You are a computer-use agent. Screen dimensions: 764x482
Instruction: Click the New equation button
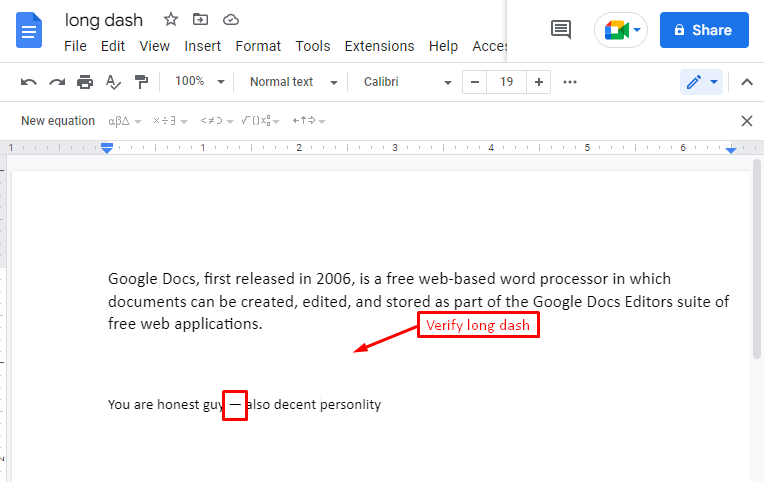click(57, 121)
